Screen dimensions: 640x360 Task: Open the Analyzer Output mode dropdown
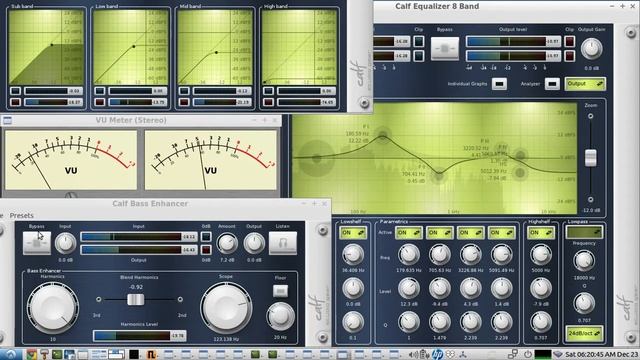tap(585, 84)
